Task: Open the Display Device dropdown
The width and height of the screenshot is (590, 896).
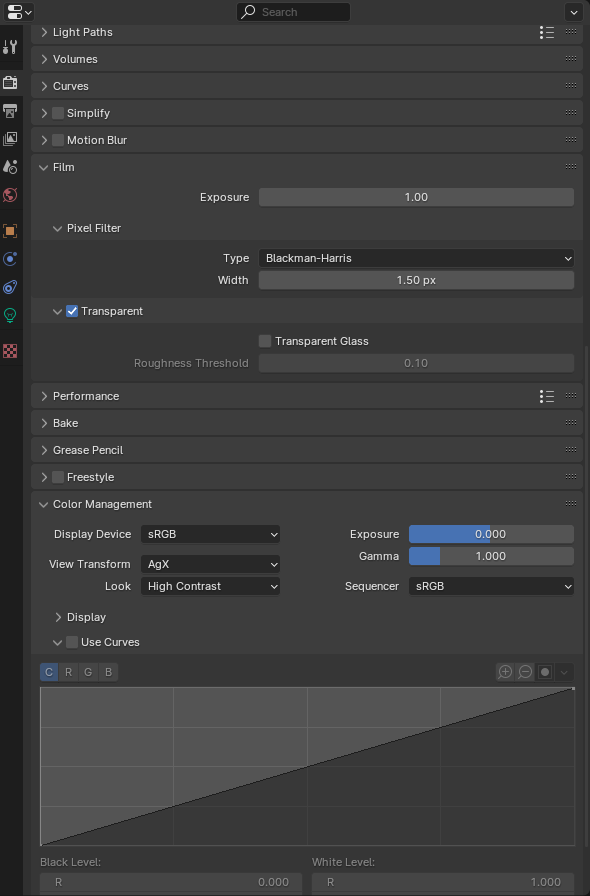Action: pyautogui.click(x=210, y=534)
